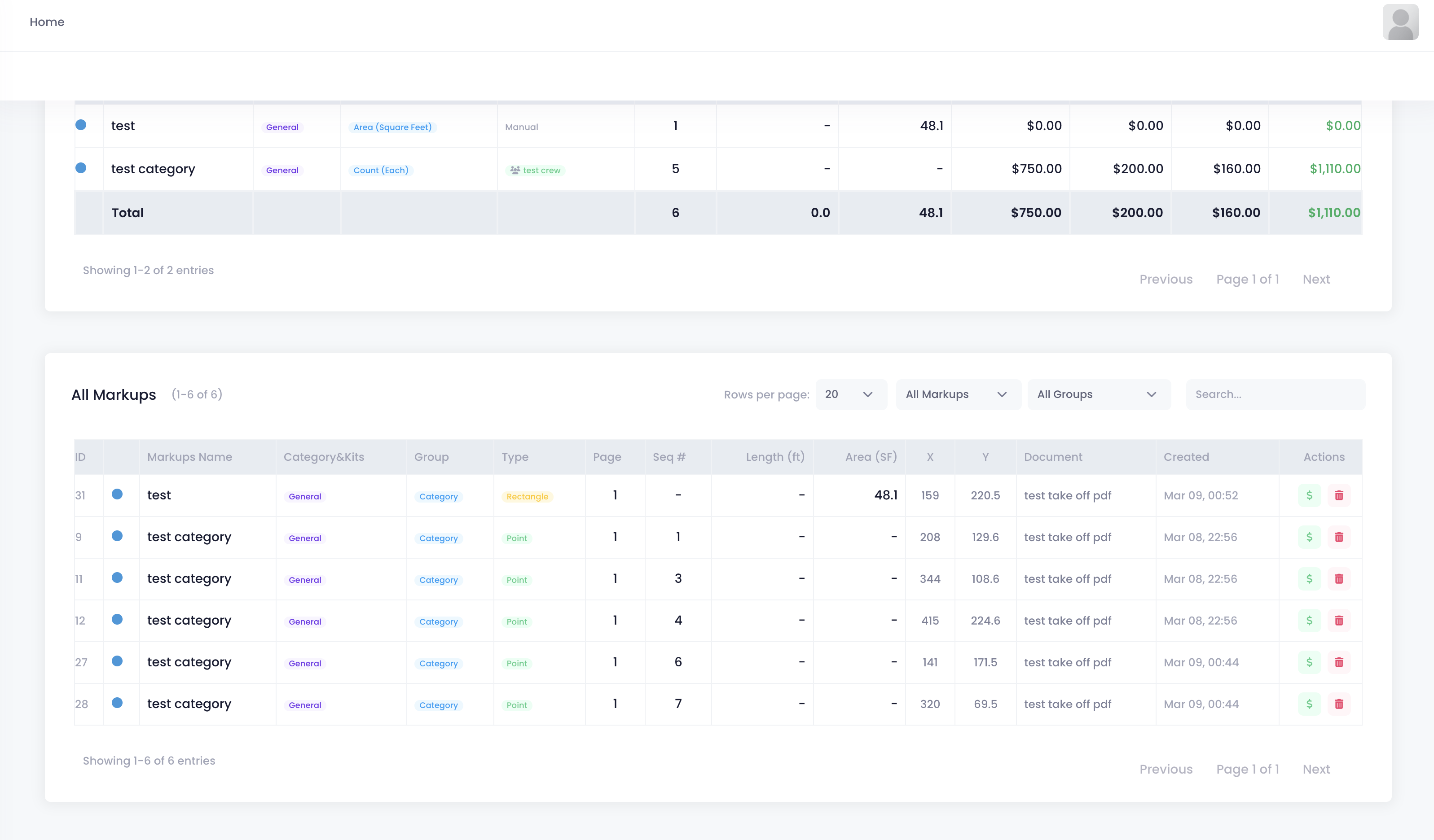Click the dollar cost icon for markup ID 9
The width and height of the screenshot is (1434, 840).
1309,537
